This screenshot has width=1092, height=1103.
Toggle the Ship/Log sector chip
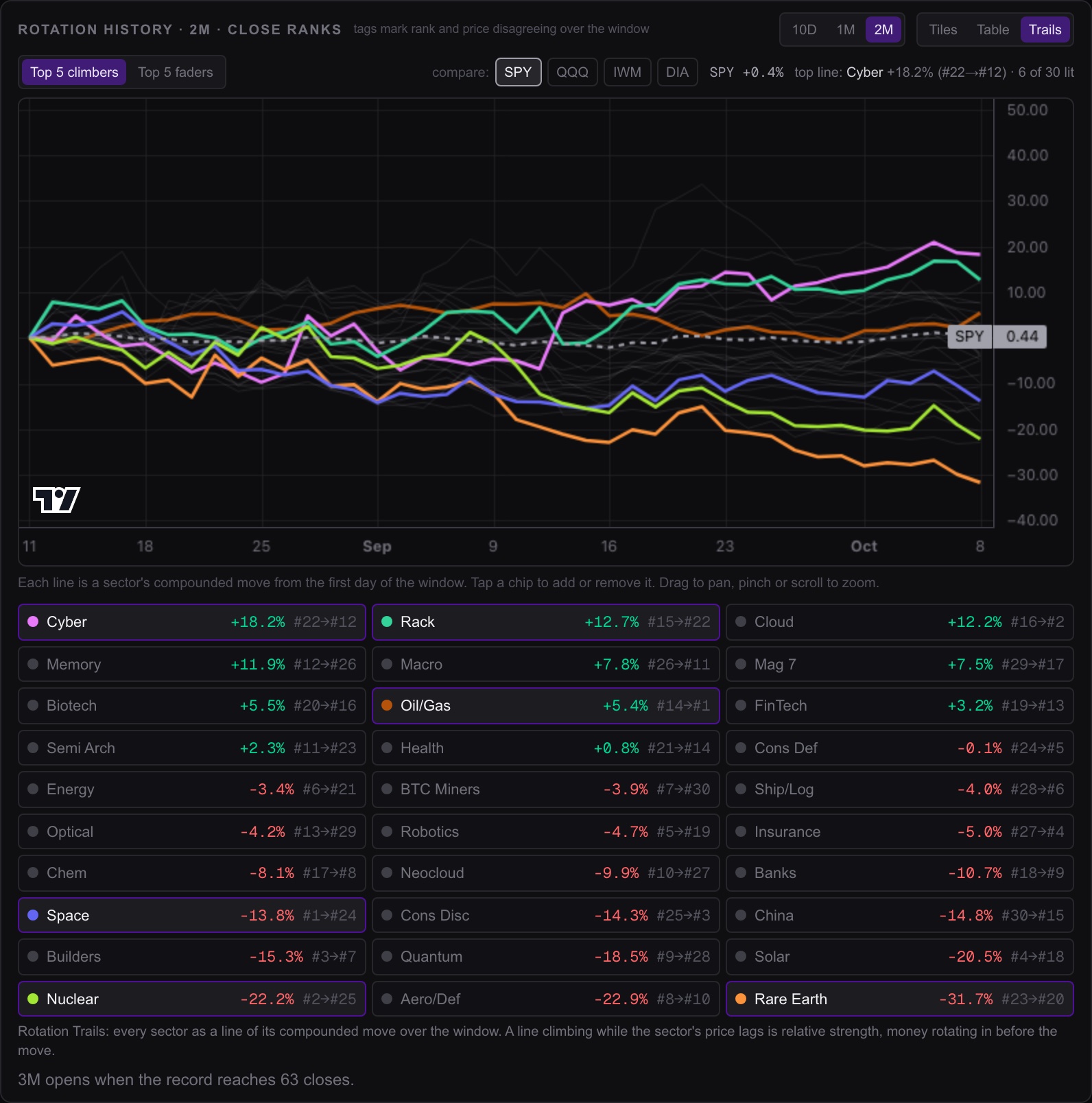[x=900, y=790]
